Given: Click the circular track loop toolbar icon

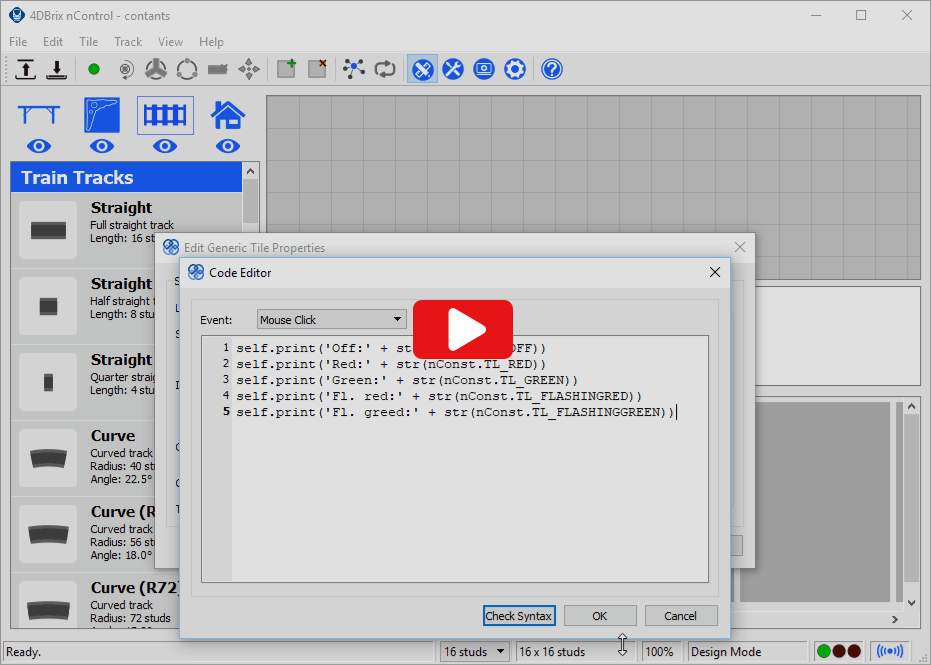Looking at the screenshot, I should tap(187, 69).
